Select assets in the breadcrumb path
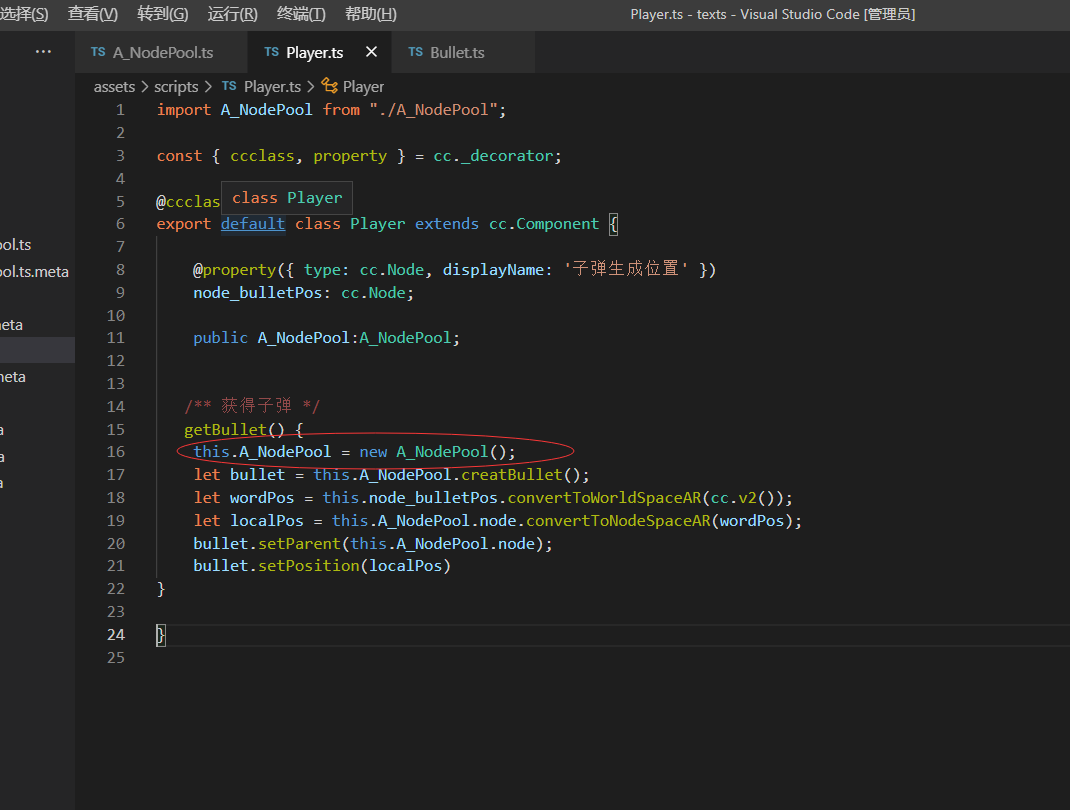Image resolution: width=1070 pixels, height=810 pixels. coord(115,87)
